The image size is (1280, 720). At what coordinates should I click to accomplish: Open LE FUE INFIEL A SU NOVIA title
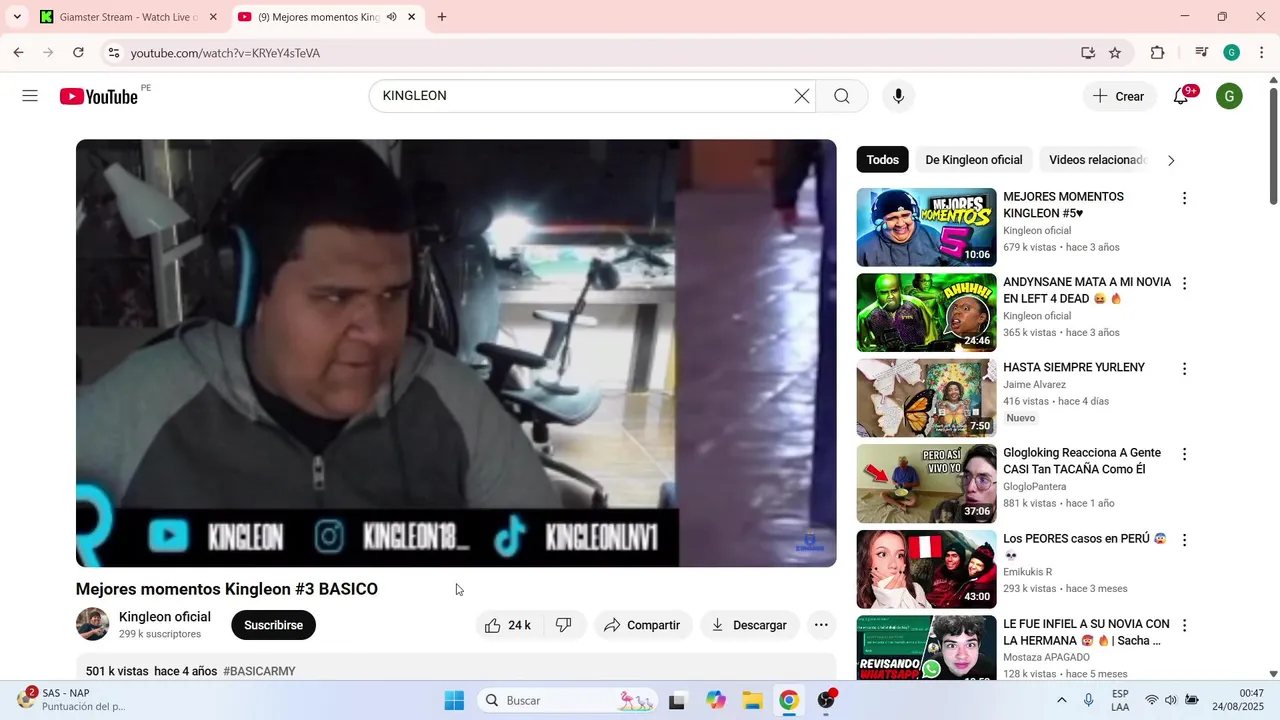(1086, 632)
